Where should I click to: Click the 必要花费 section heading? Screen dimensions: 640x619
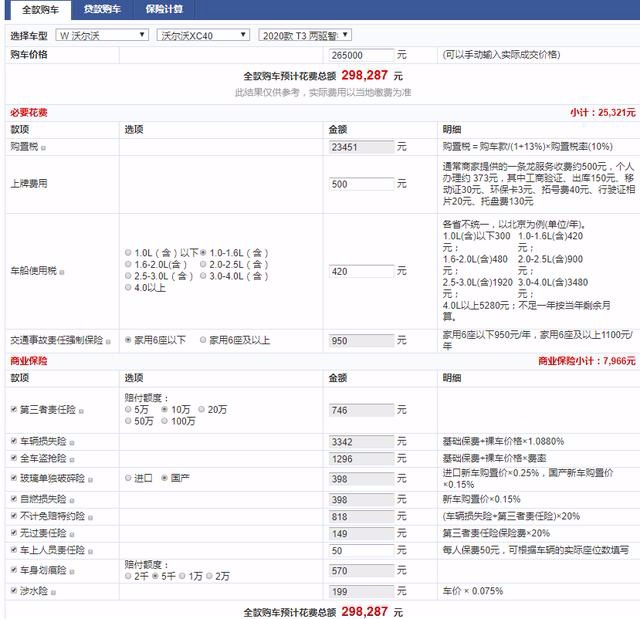pyautogui.click(x=29, y=113)
